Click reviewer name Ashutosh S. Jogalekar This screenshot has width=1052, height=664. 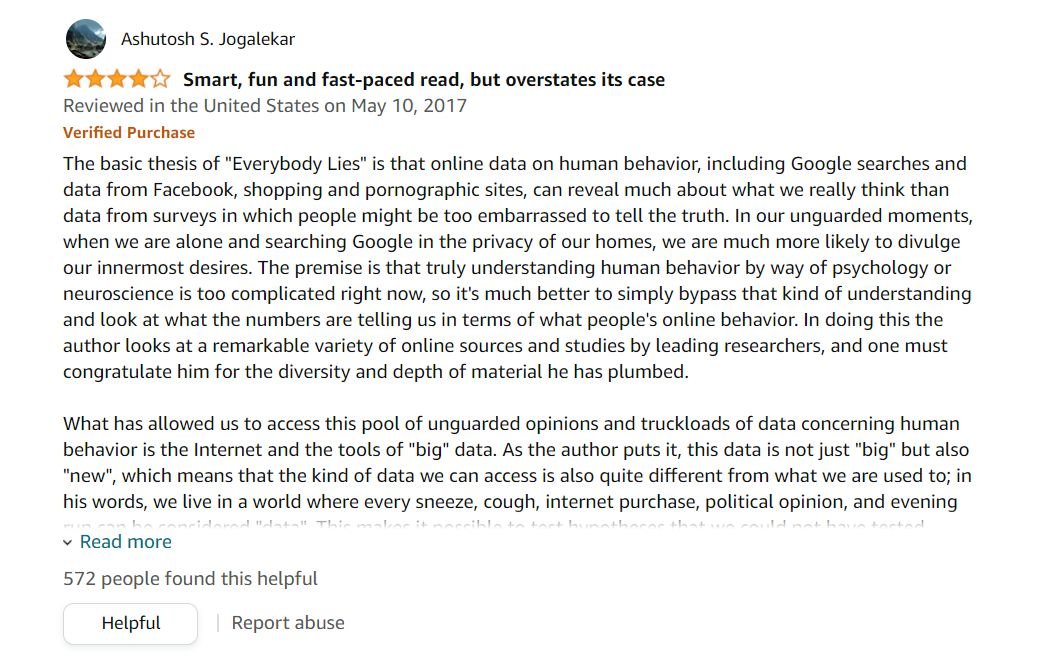tap(208, 39)
